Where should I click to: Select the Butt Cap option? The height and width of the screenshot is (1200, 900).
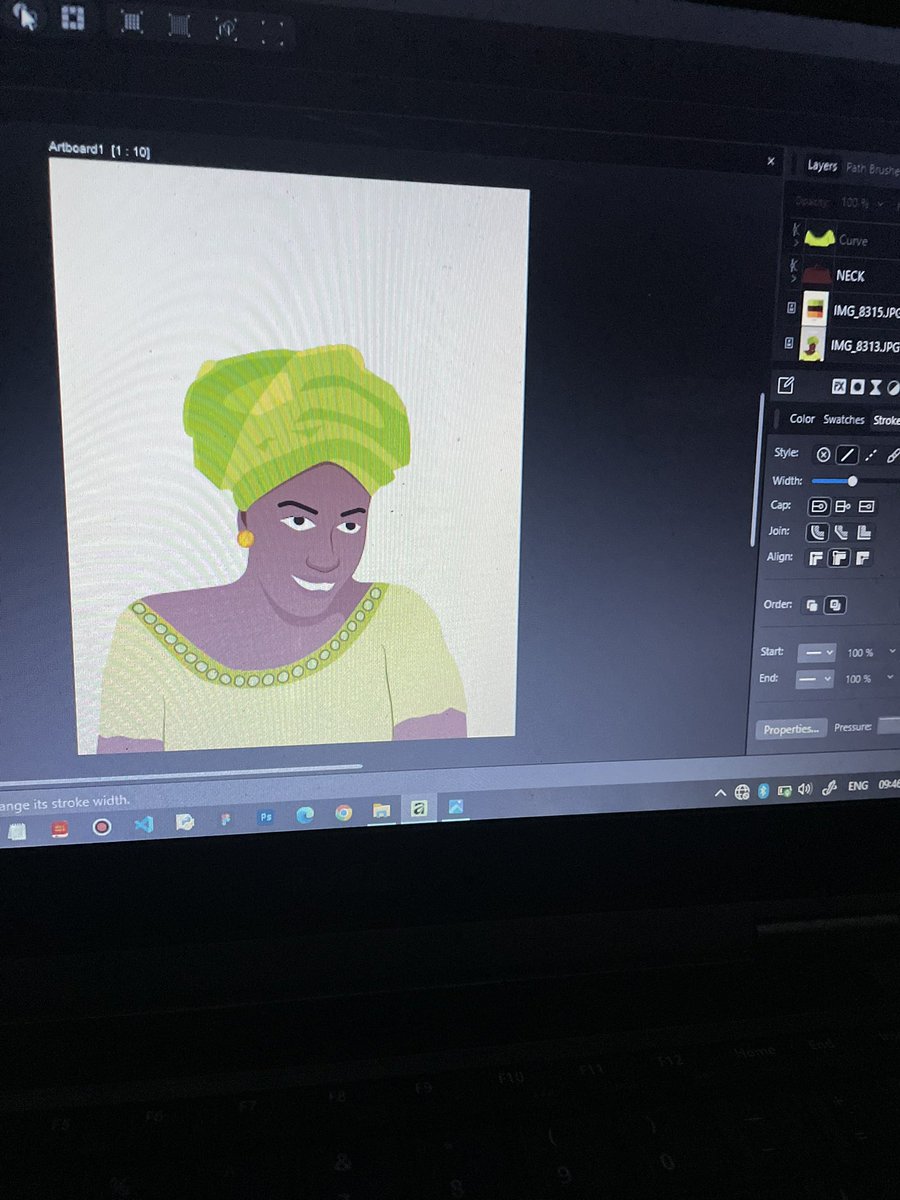(x=842, y=506)
